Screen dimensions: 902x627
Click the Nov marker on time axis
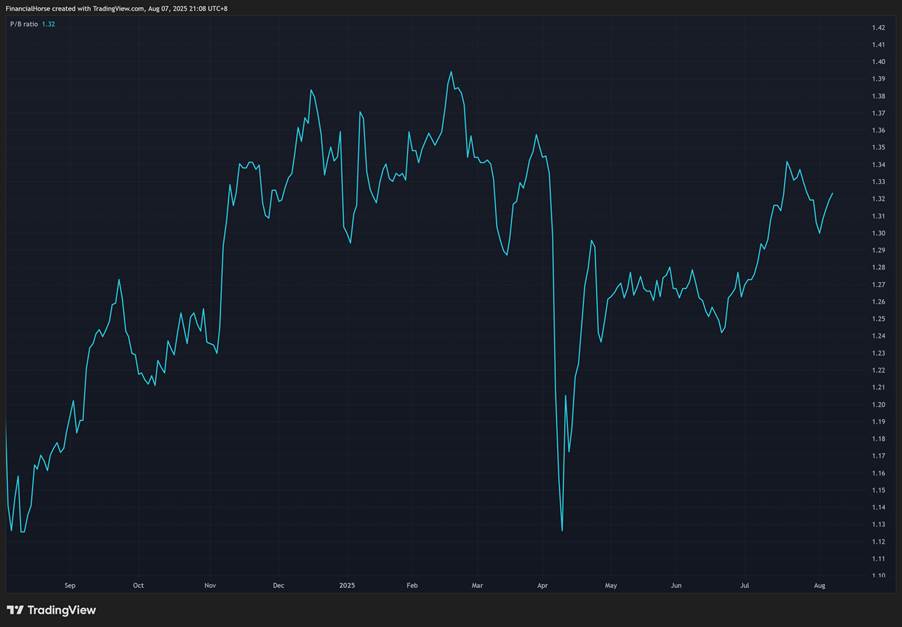[x=209, y=585]
